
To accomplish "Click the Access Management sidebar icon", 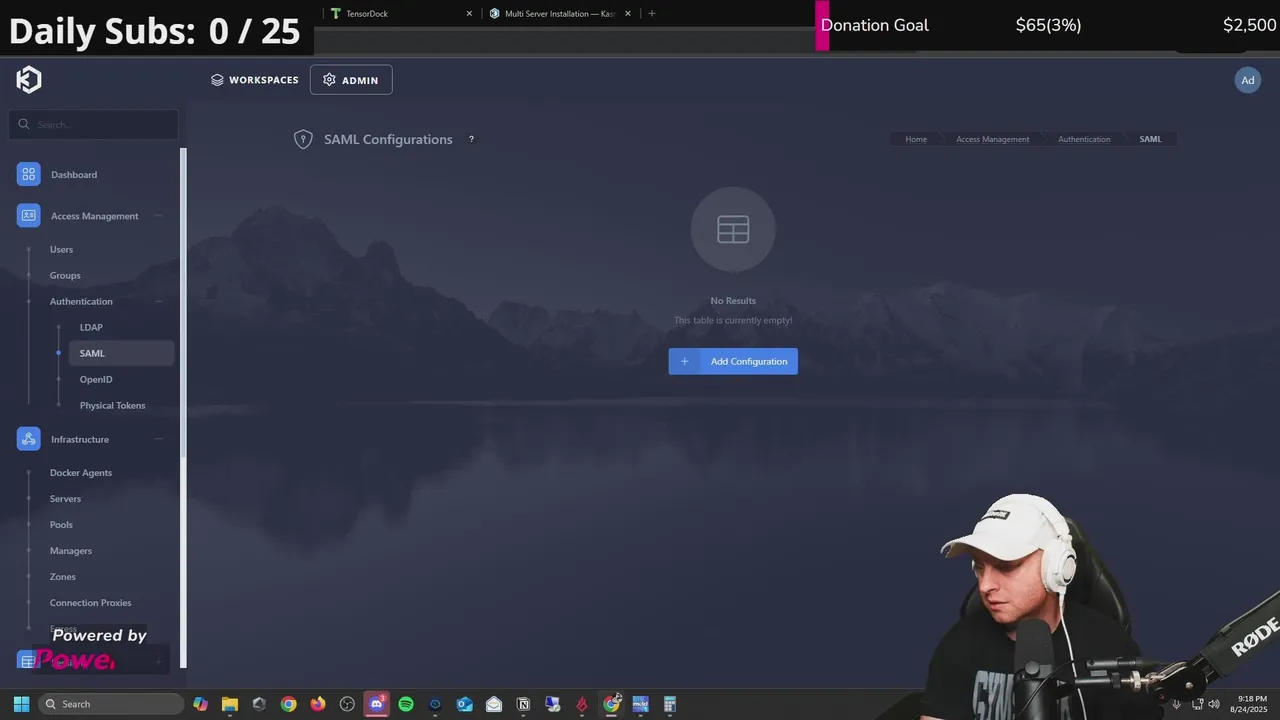I will pyautogui.click(x=28, y=216).
